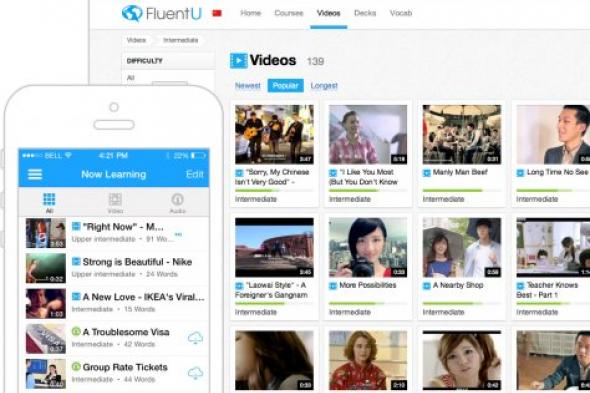Screen dimensions: 590x393
Task: Go to the Vocab tab
Action: click(x=401, y=13)
